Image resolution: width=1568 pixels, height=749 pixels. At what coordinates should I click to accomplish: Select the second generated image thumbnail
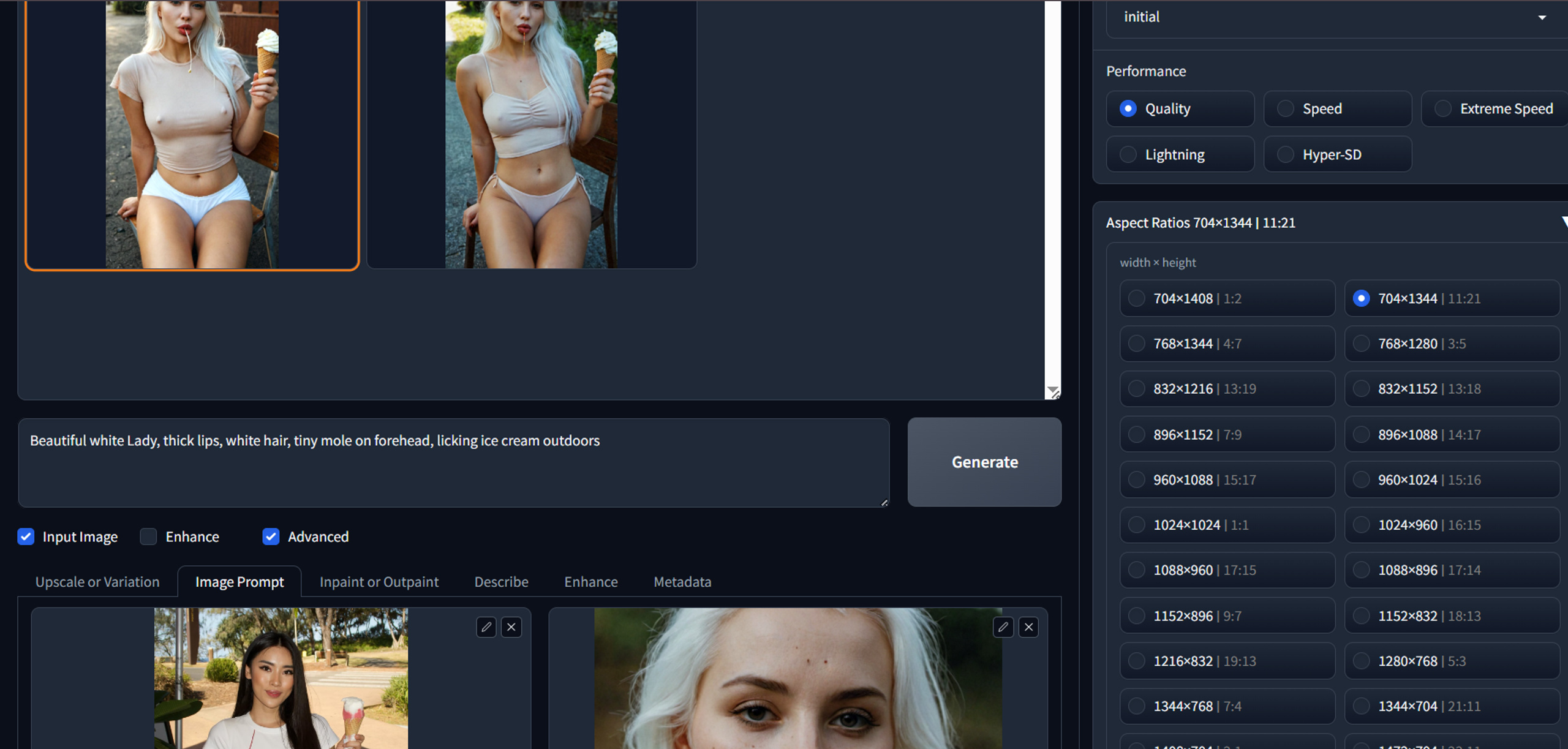point(532,135)
